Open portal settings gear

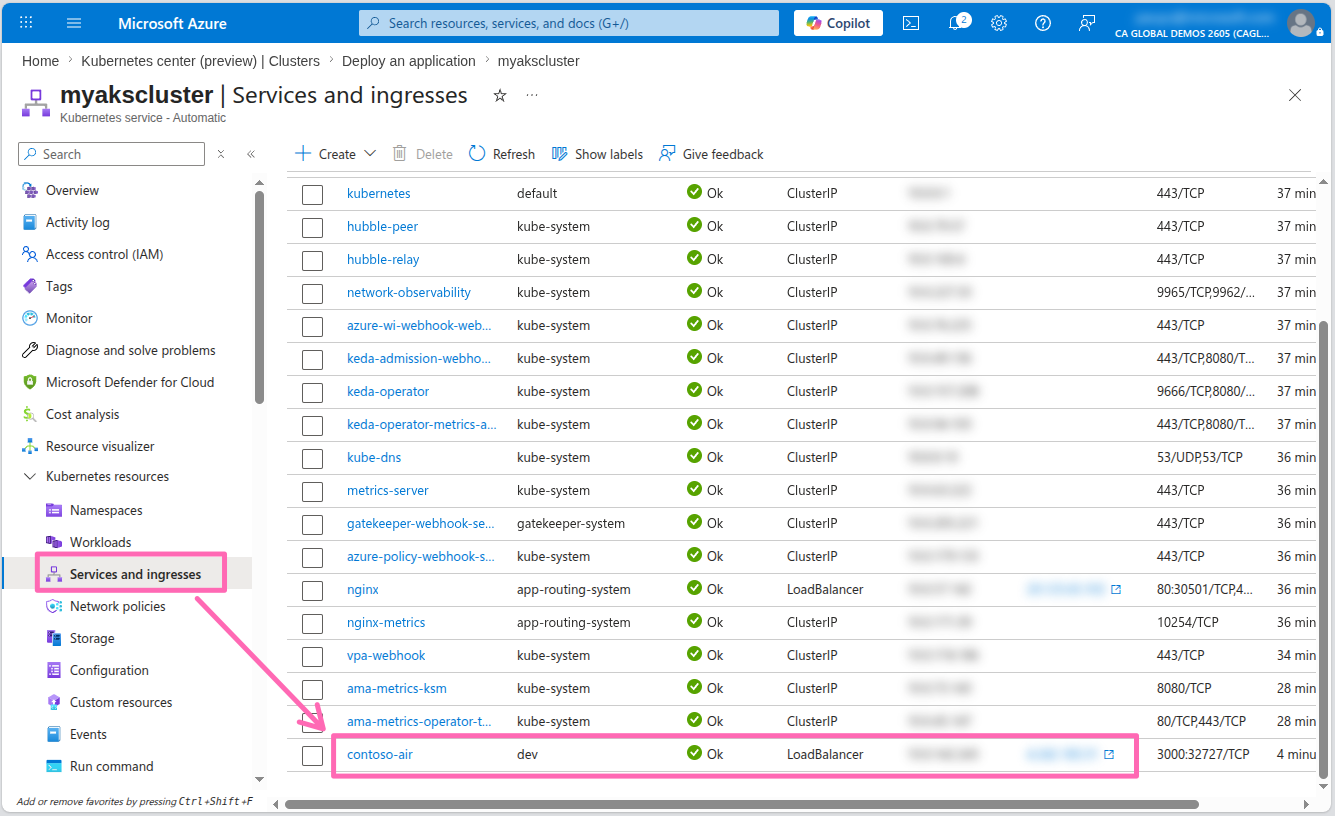[x=999, y=23]
